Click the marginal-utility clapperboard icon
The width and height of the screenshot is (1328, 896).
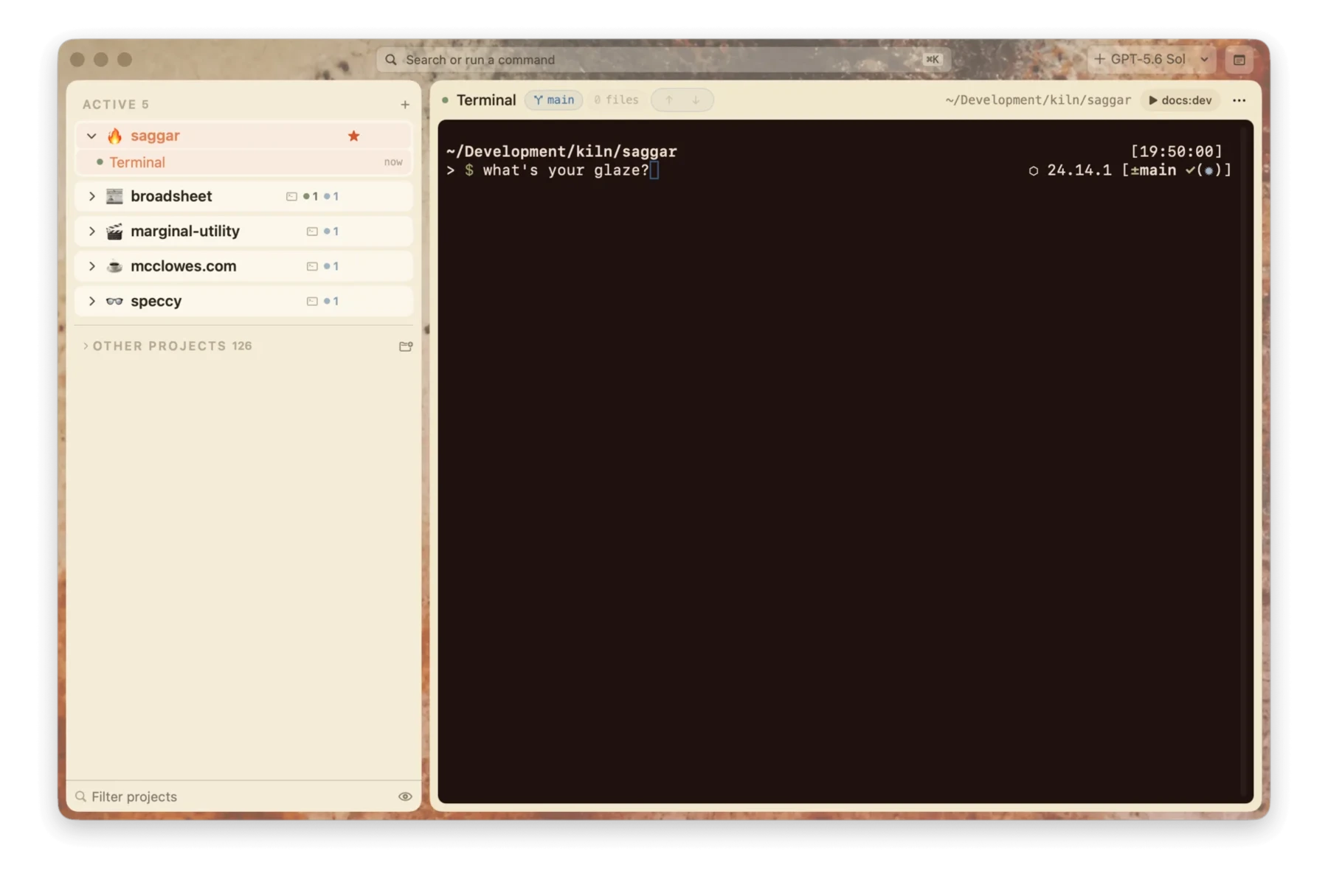pyautogui.click(x=114, y=231)
